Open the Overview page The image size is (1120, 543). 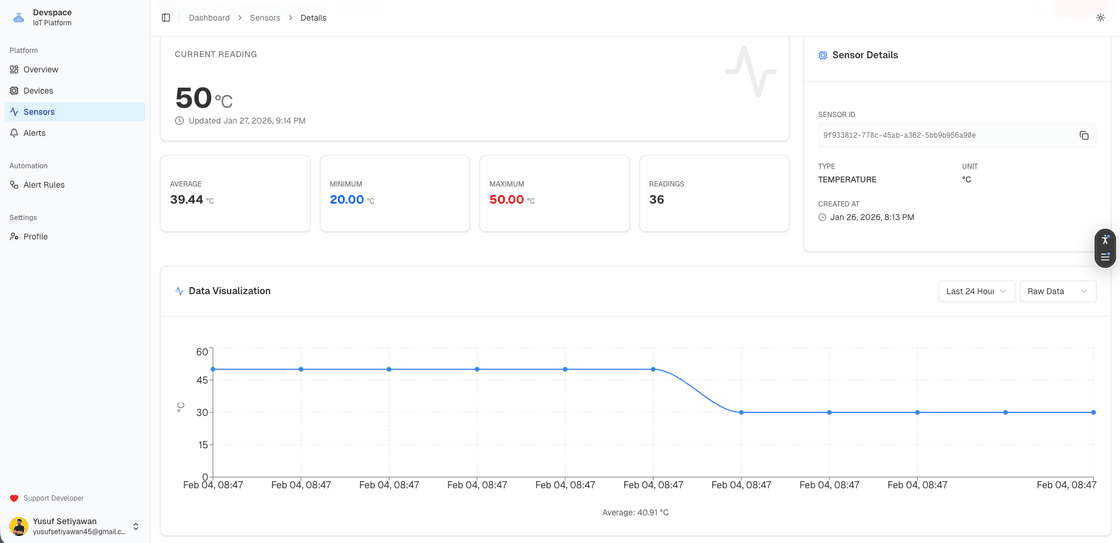tap(75, 69)
